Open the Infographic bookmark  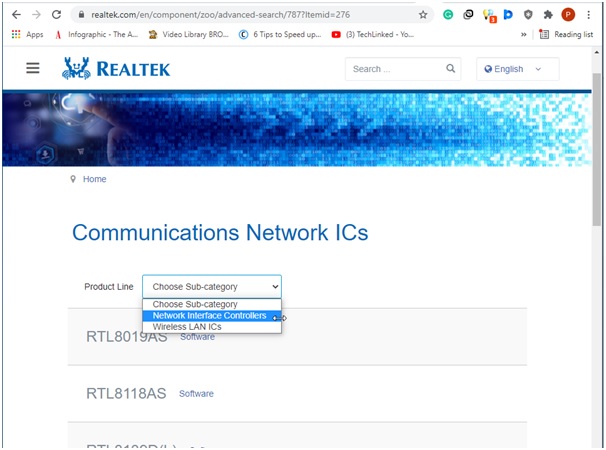point(97,34)
